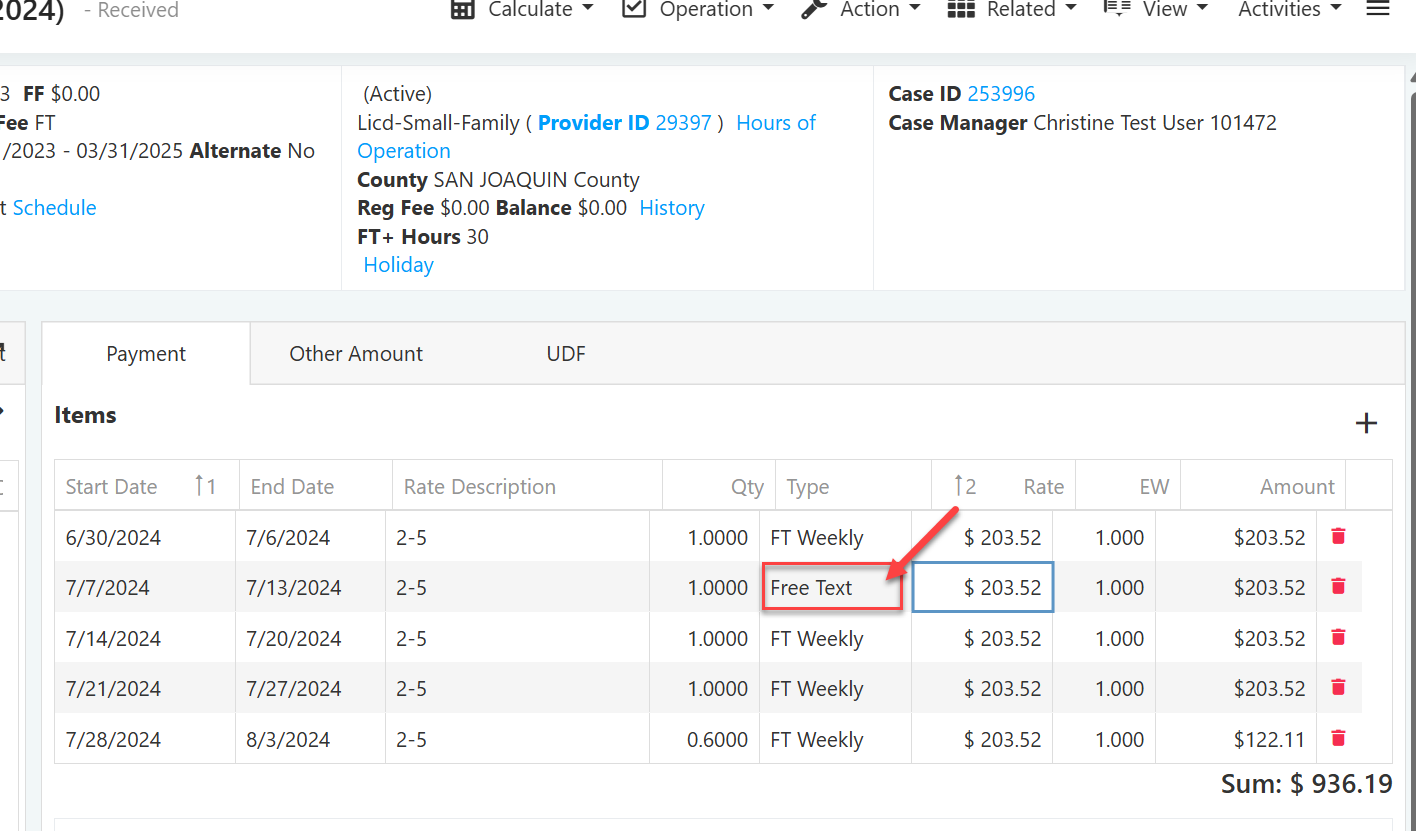Viewport: 1416px width, 831px height.
Task: Open the hamburger menu icon
Action: tap(1377, 10)
